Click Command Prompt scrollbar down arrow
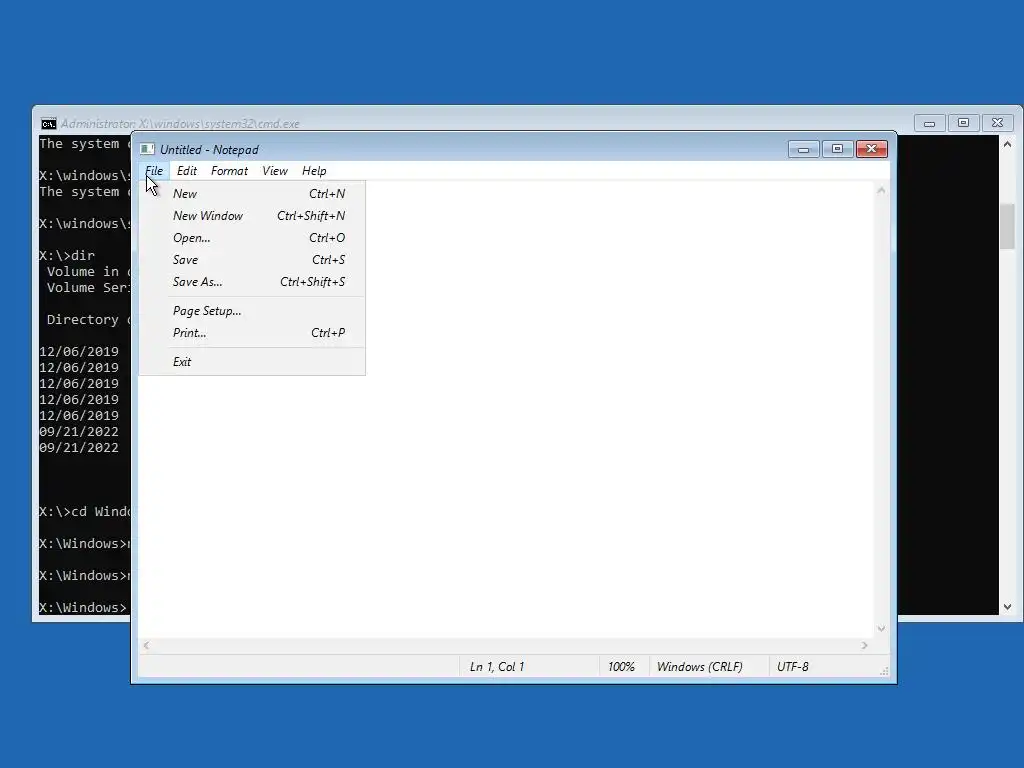The height and width of the screenshot is (768, 1024). [1007, 607]
